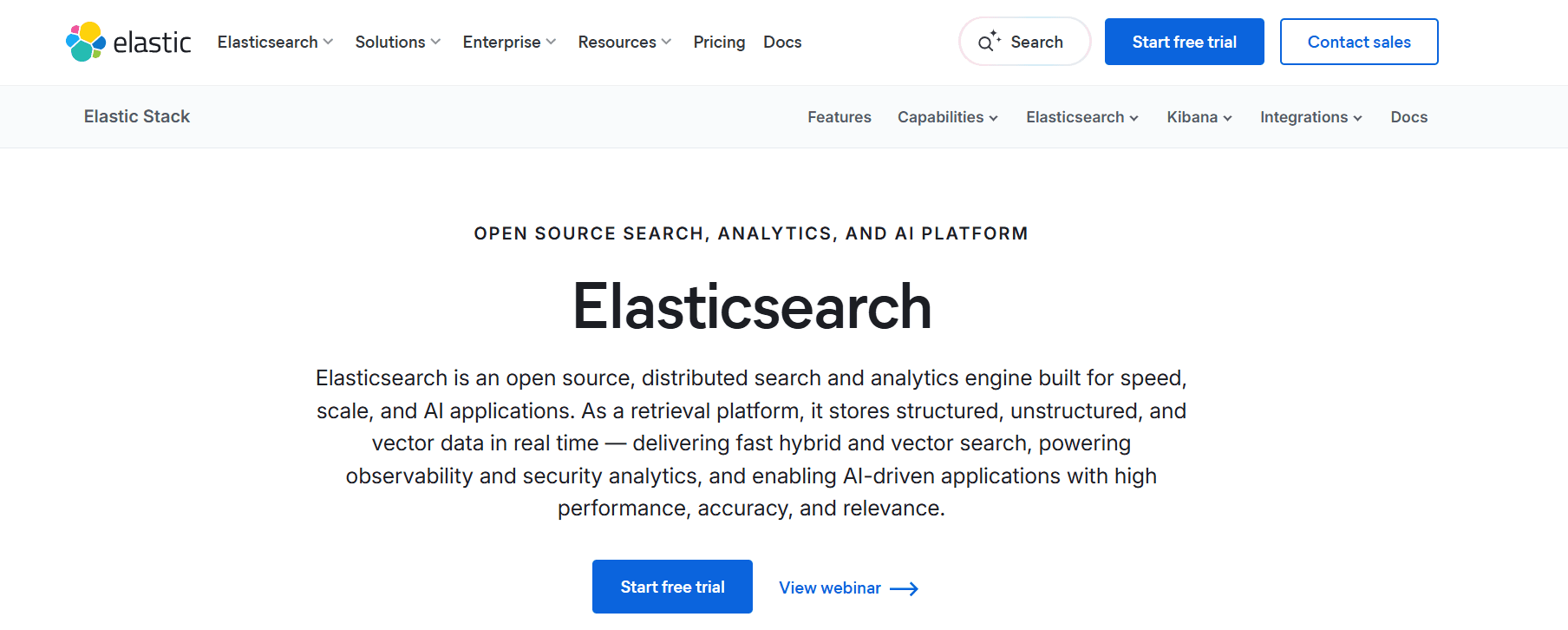
Task: Open Features in the Elastic Stack bar
Action: coord(840,117)
